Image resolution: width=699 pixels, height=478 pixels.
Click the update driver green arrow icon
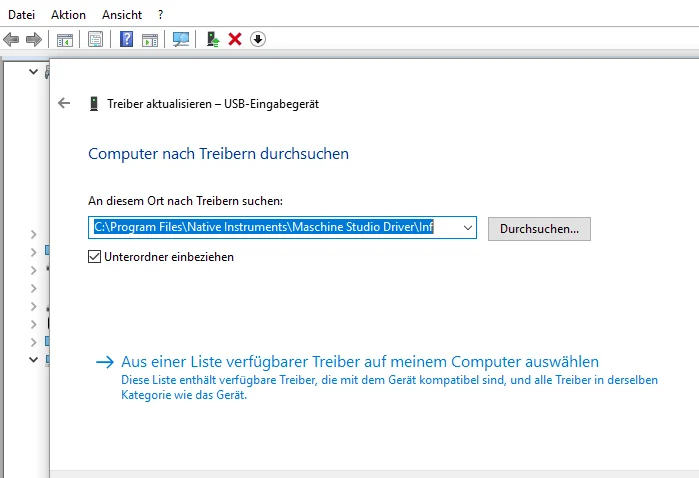tap(213, 39)
